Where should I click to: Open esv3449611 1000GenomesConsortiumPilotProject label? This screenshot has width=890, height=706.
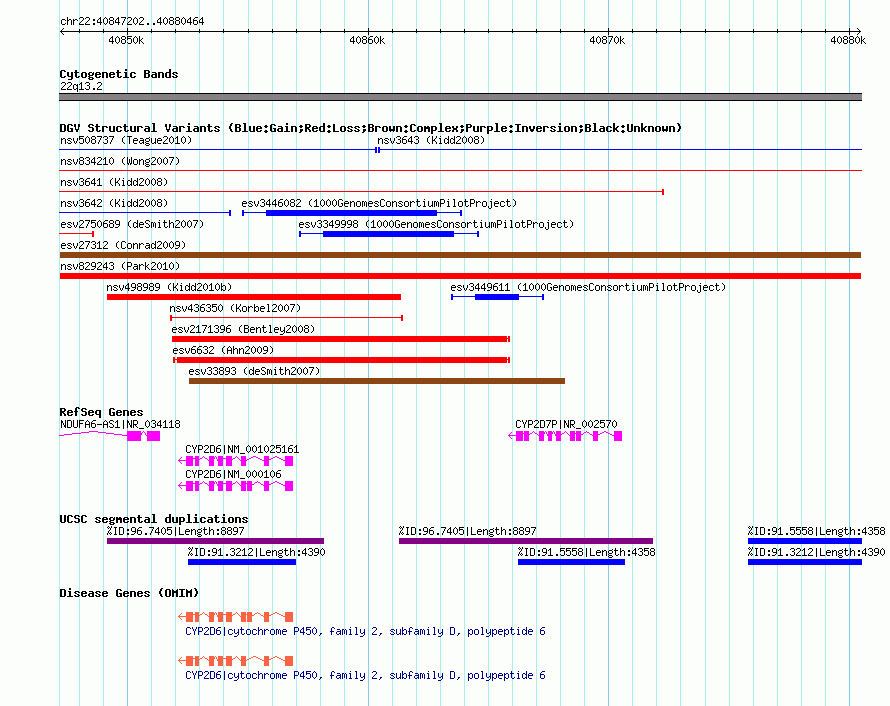pos(588,287)
